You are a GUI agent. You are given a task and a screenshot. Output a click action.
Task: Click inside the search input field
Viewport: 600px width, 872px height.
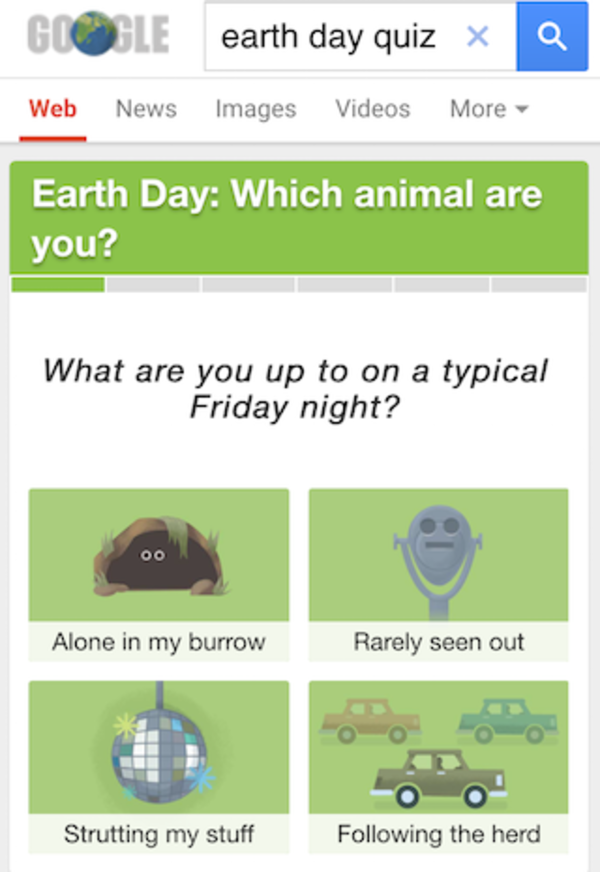pos(330,36)
